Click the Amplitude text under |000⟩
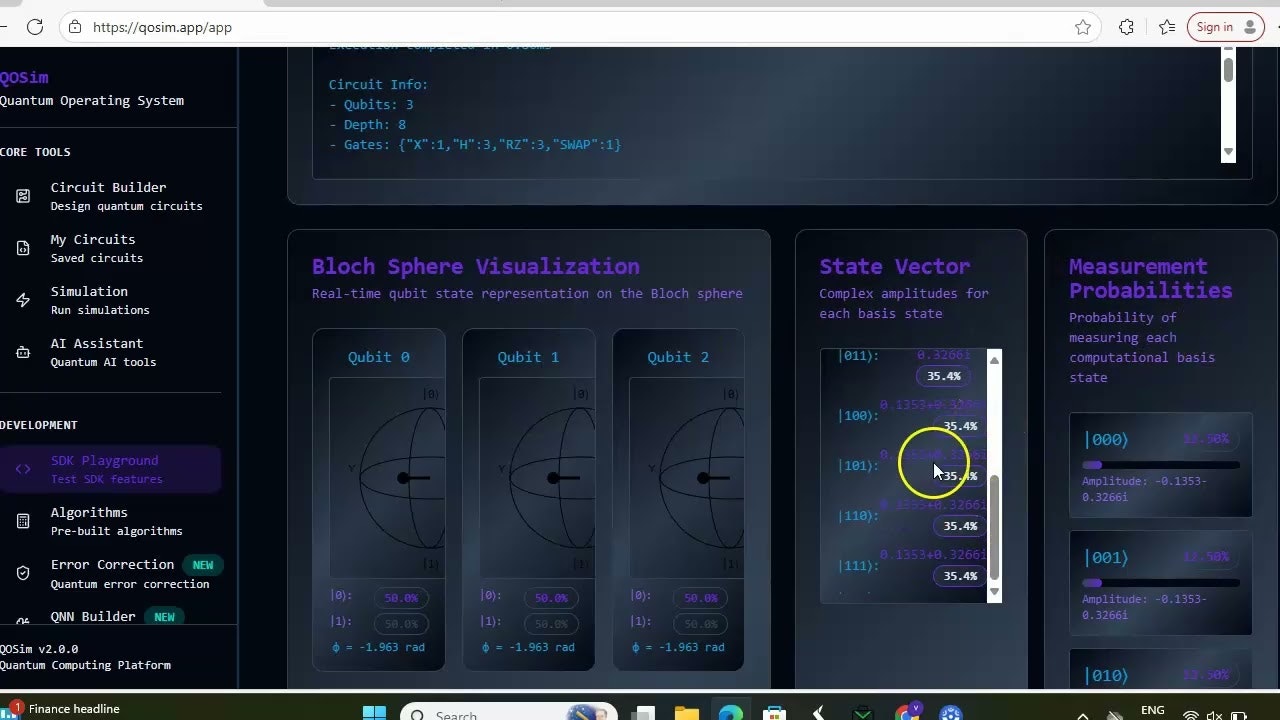The width and height of the screenshot is (1280, 720). point(1144,488)
